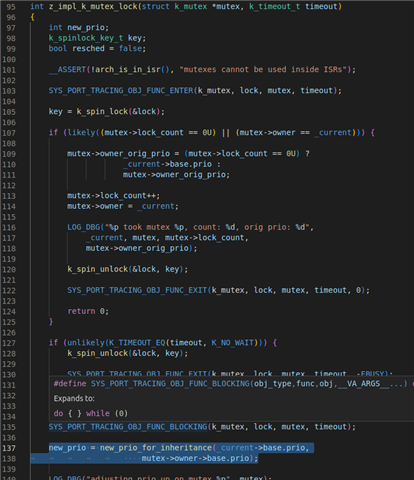Viewport: 414px width, 480px height.
Task: Click the K_TIMEOUT_EQ macro
Action: point(137,343)
